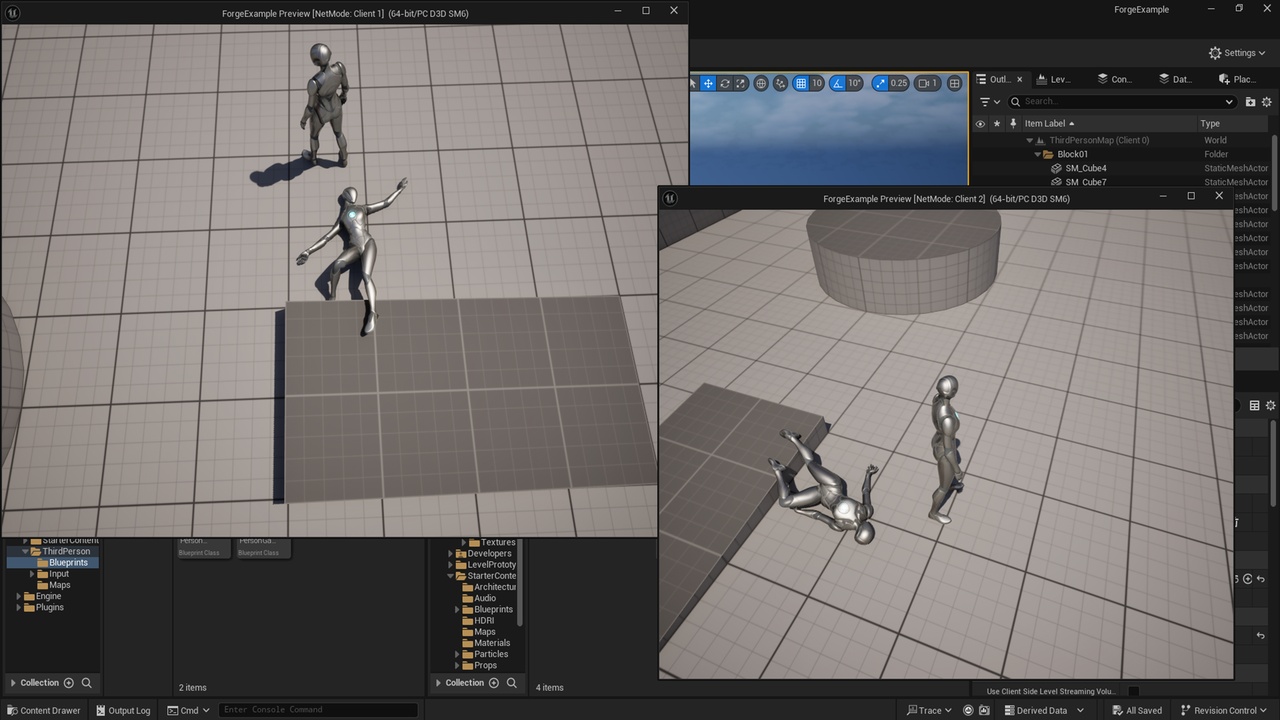Search collections in left content panel
Screen dimensions: 1280x720
[87, 683]
